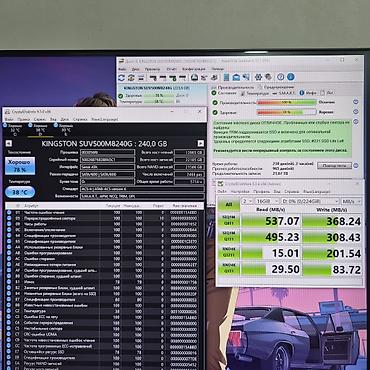Select the CRC-ошибки UDMA attribute row
The image size is (370, 370).
click(x=104, y=334)
